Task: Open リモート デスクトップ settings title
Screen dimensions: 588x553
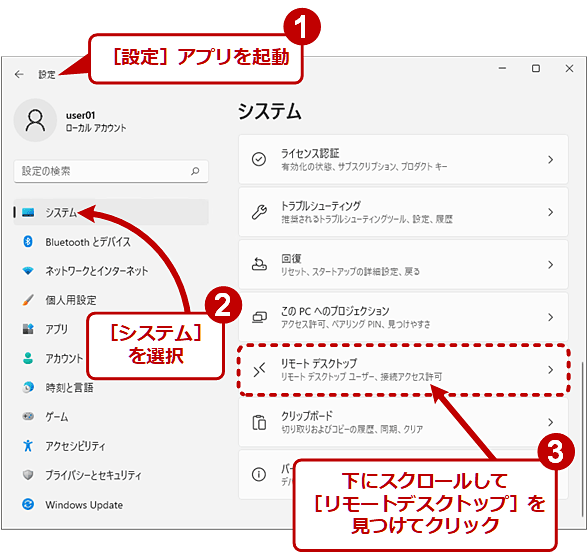Action: click(319, 363)
